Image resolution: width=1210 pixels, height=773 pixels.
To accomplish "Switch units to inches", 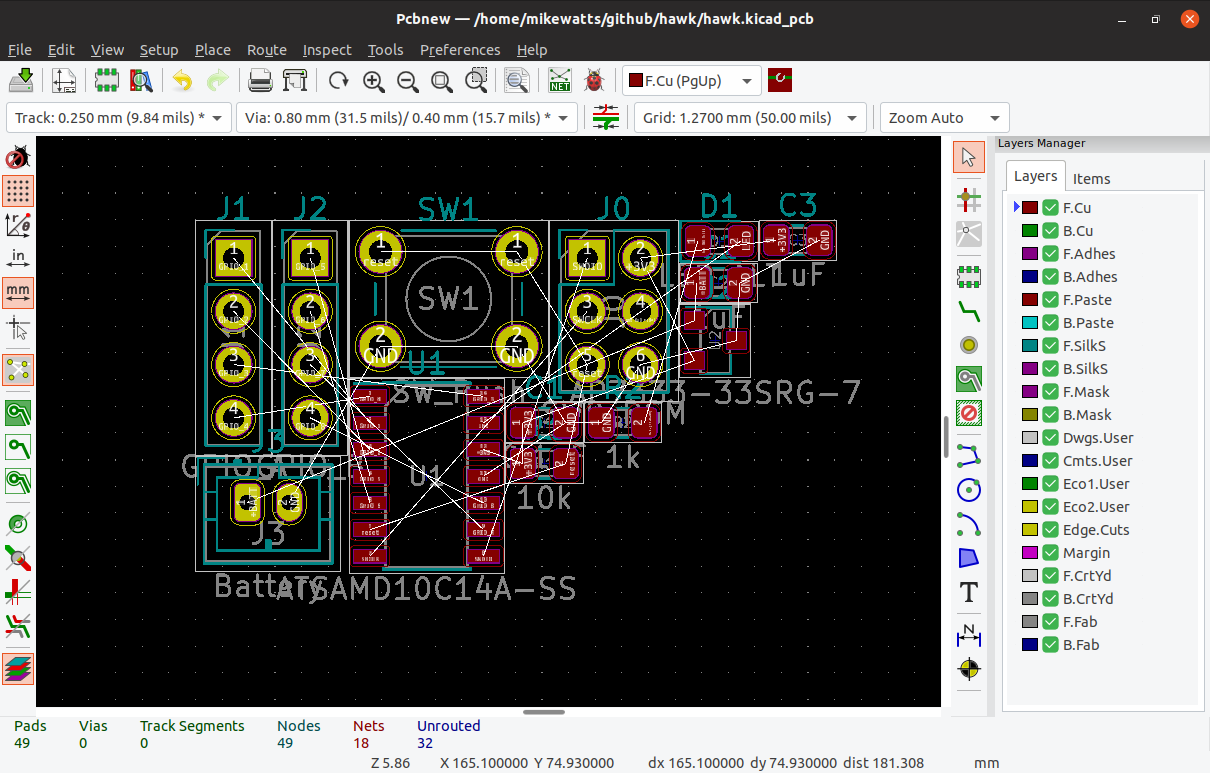I will 18,257.
